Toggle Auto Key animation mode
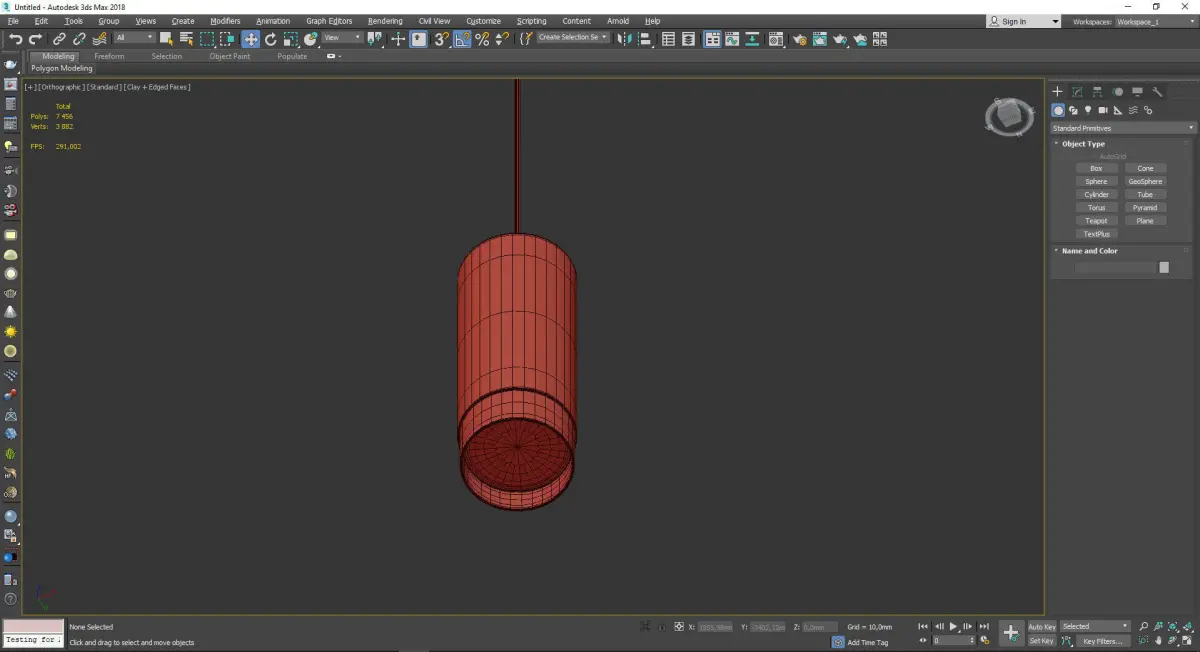This screenshot has height=652, width=1200. [1042, 626]
